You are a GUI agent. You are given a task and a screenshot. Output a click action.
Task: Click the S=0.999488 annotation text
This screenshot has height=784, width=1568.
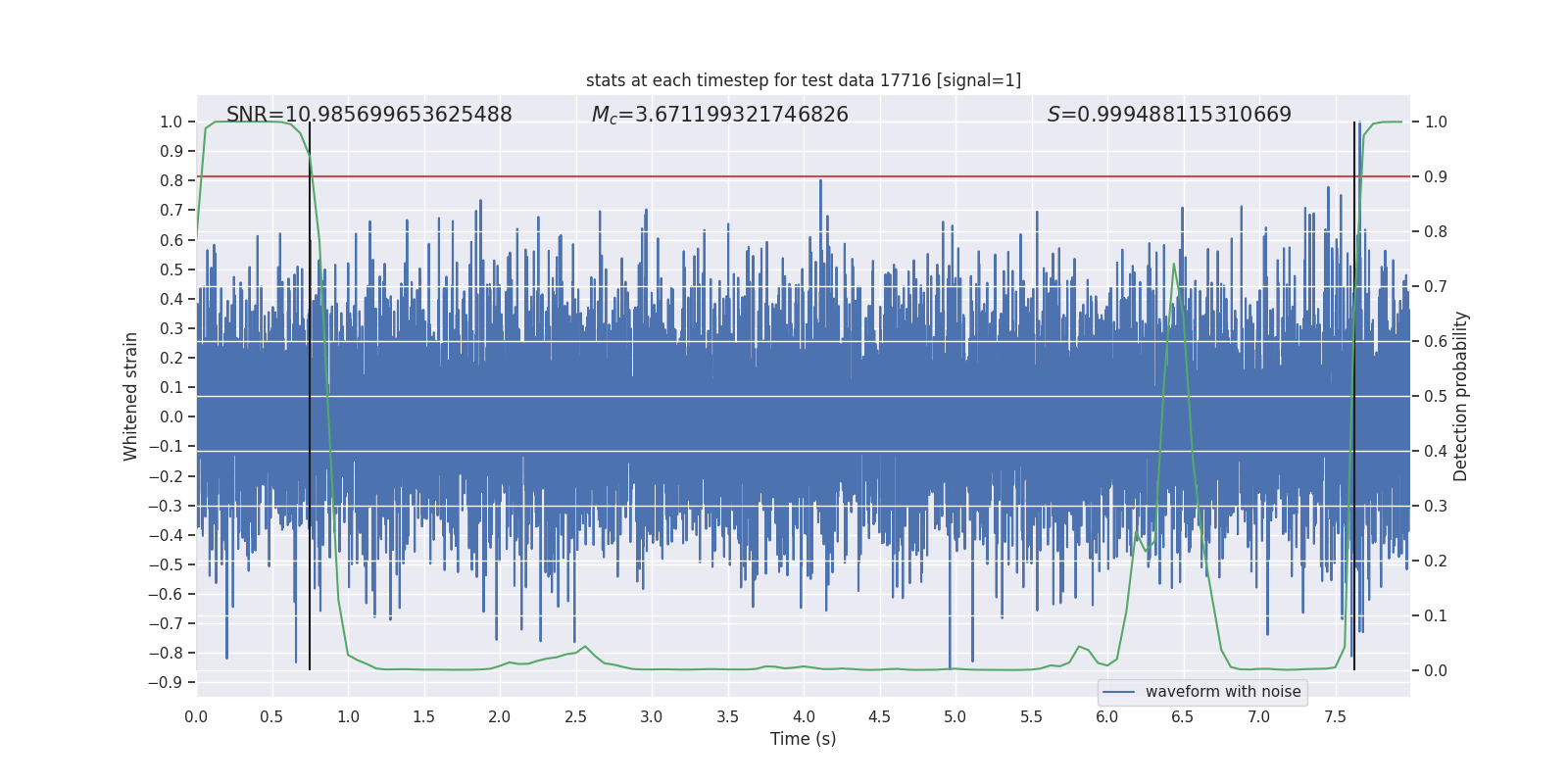(1168, 115)
